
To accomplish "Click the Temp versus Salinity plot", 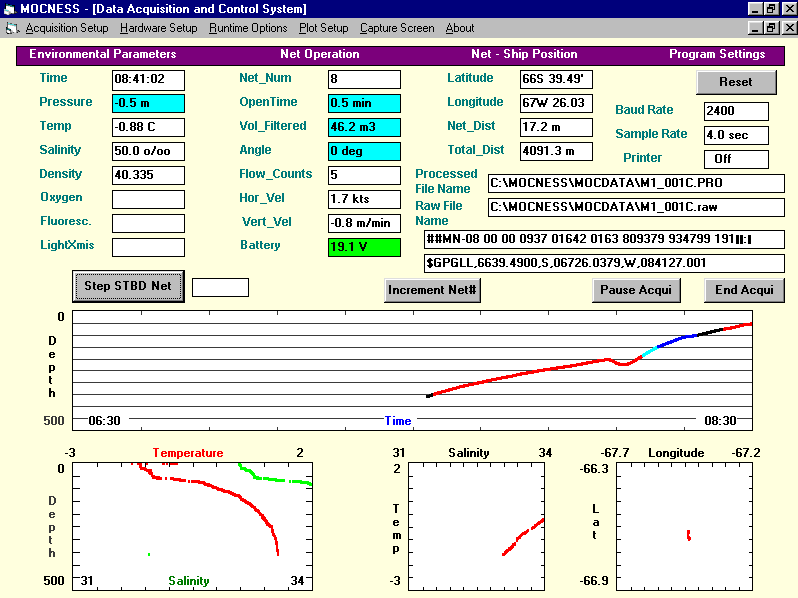I will (x=476, y=526).
